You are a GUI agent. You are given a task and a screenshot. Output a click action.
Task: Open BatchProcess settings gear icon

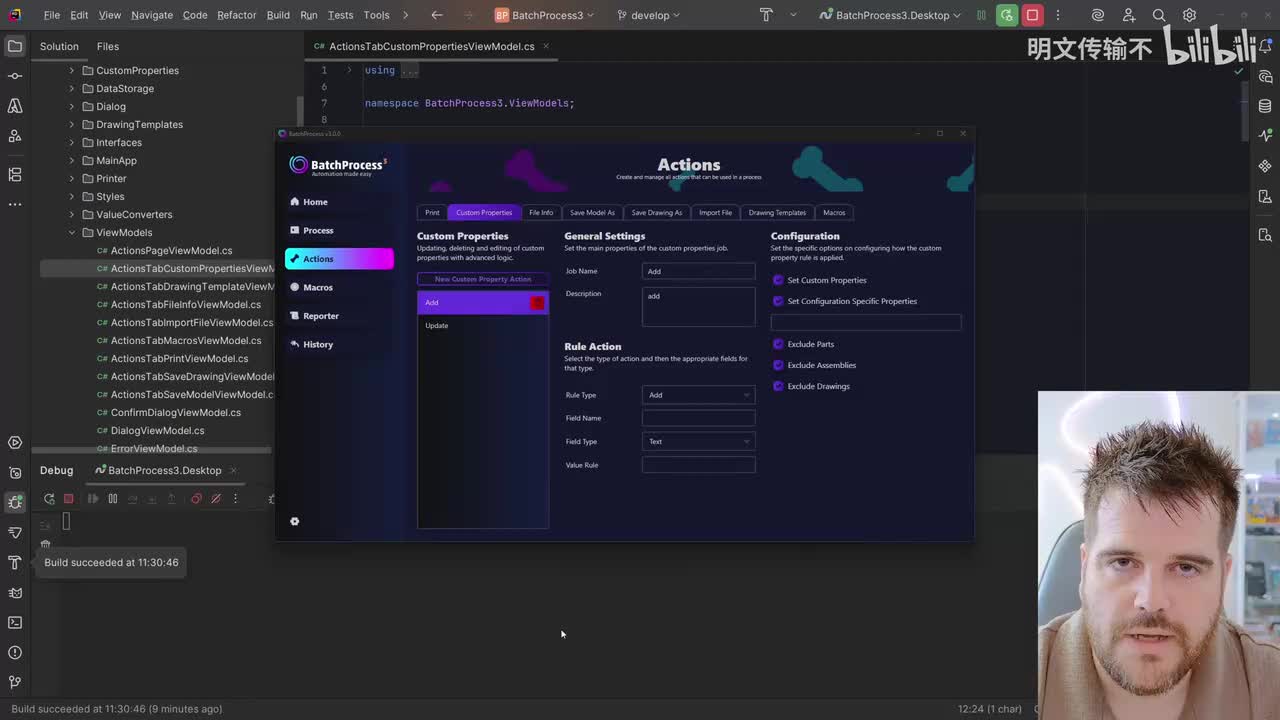click(294, 521)
